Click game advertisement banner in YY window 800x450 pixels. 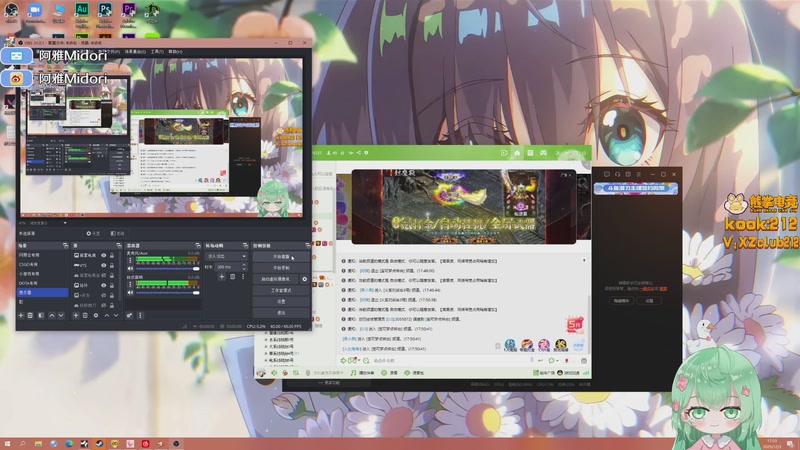click(464, 207)
